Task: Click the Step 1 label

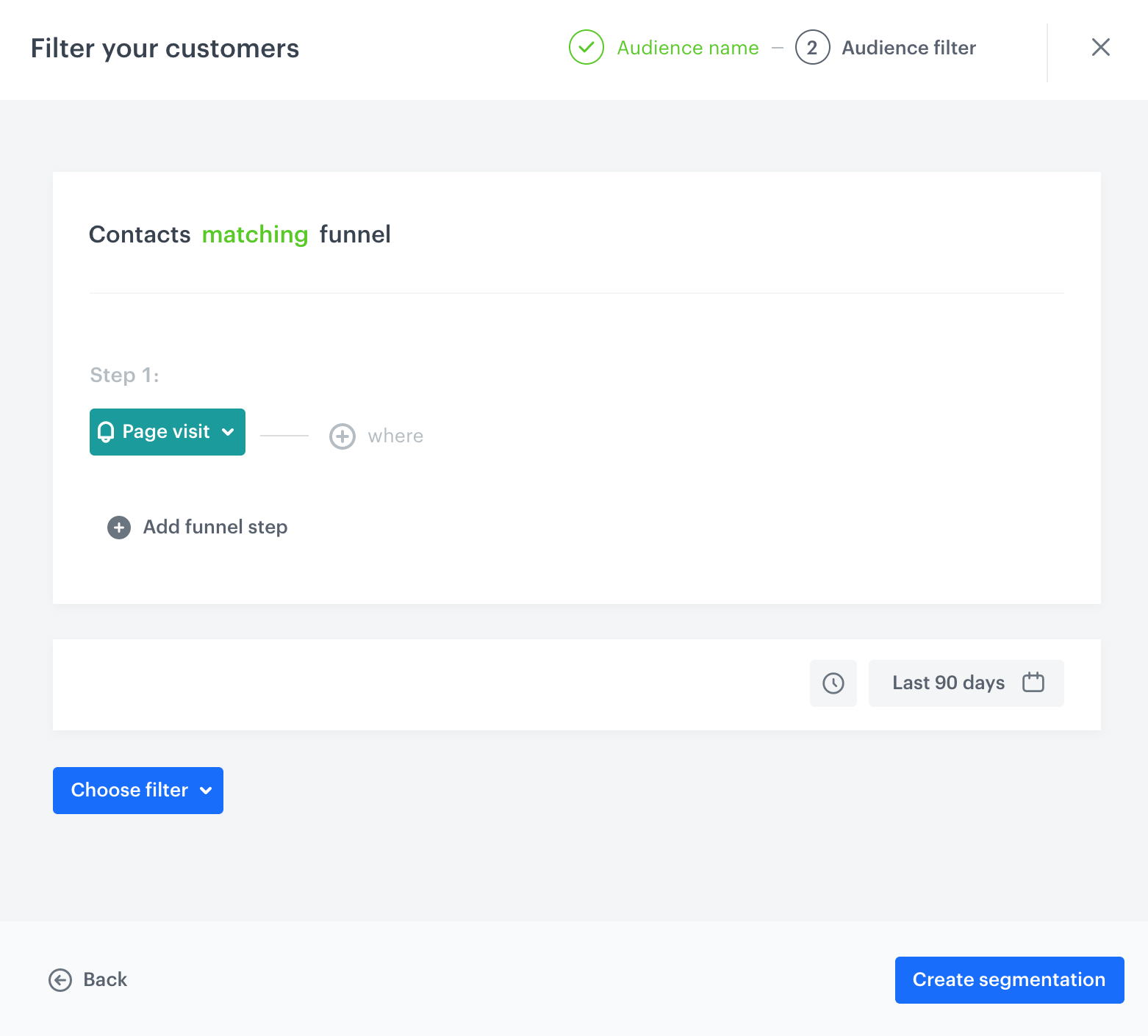Action: tap(124, 375)
